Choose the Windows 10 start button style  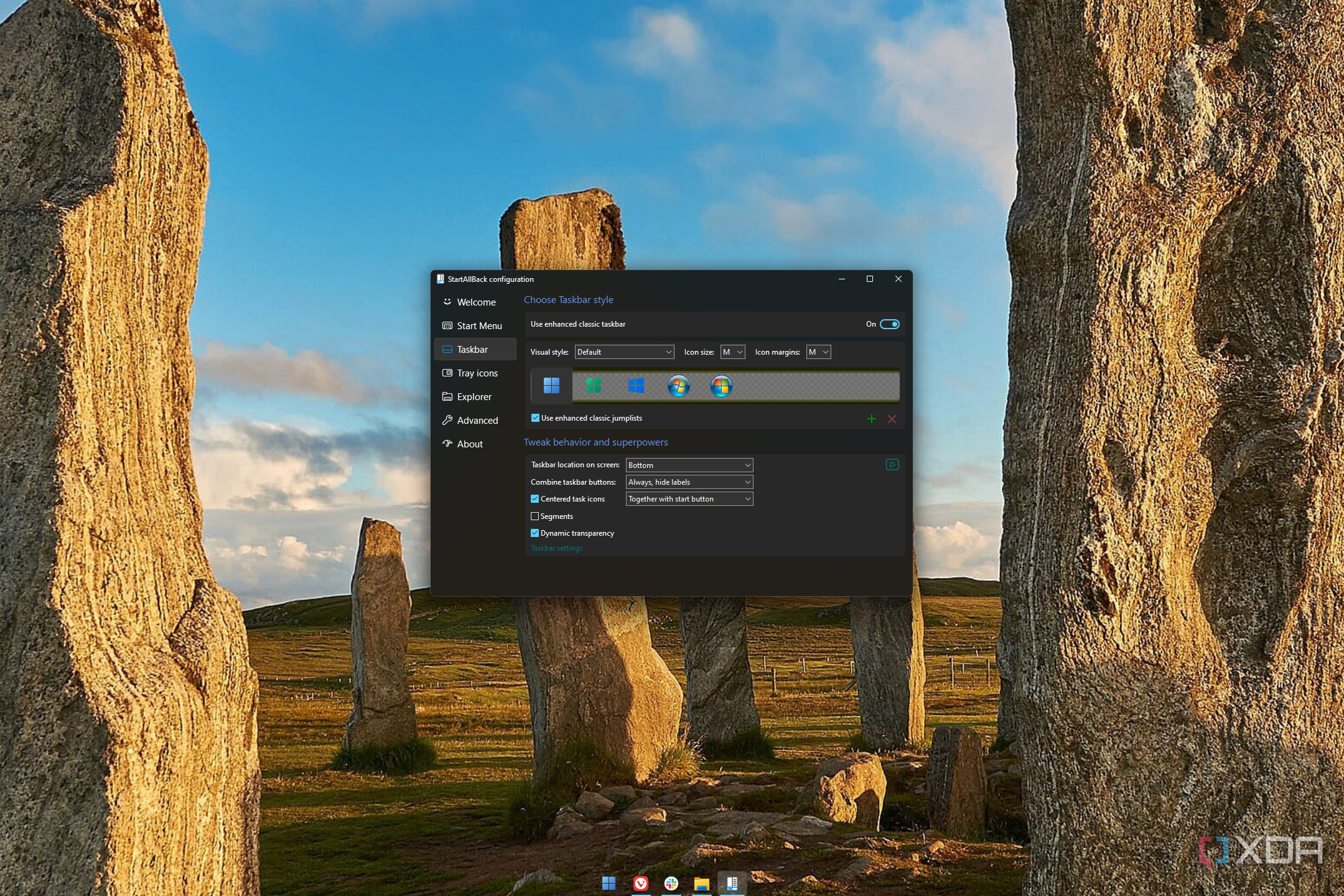(636, 386)
